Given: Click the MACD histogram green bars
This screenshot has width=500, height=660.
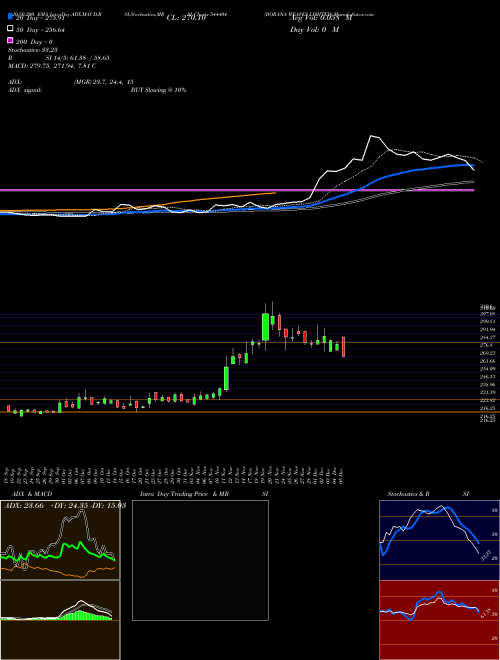Looking at the screenshot, I should 84,615.
